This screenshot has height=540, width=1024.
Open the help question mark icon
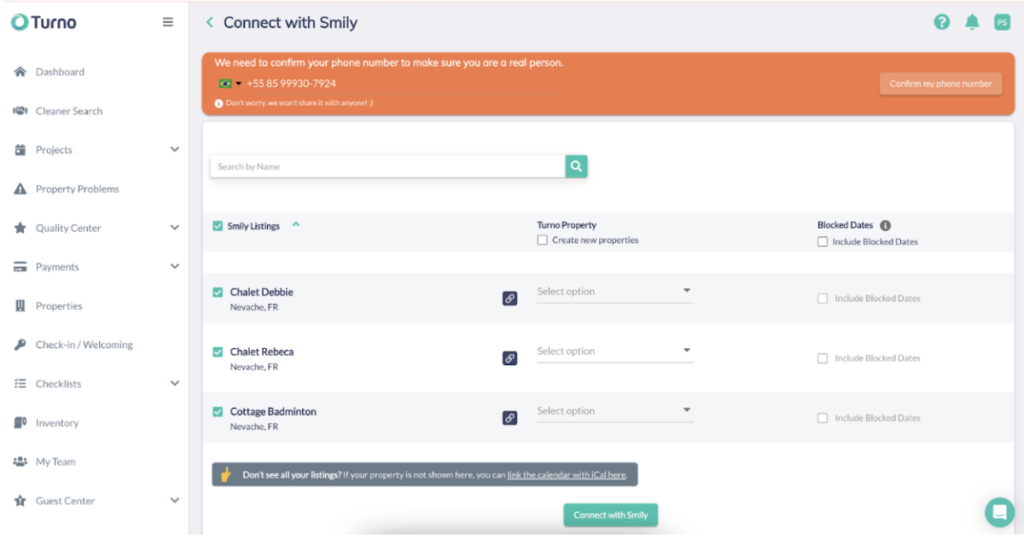[x=941, y=22]
